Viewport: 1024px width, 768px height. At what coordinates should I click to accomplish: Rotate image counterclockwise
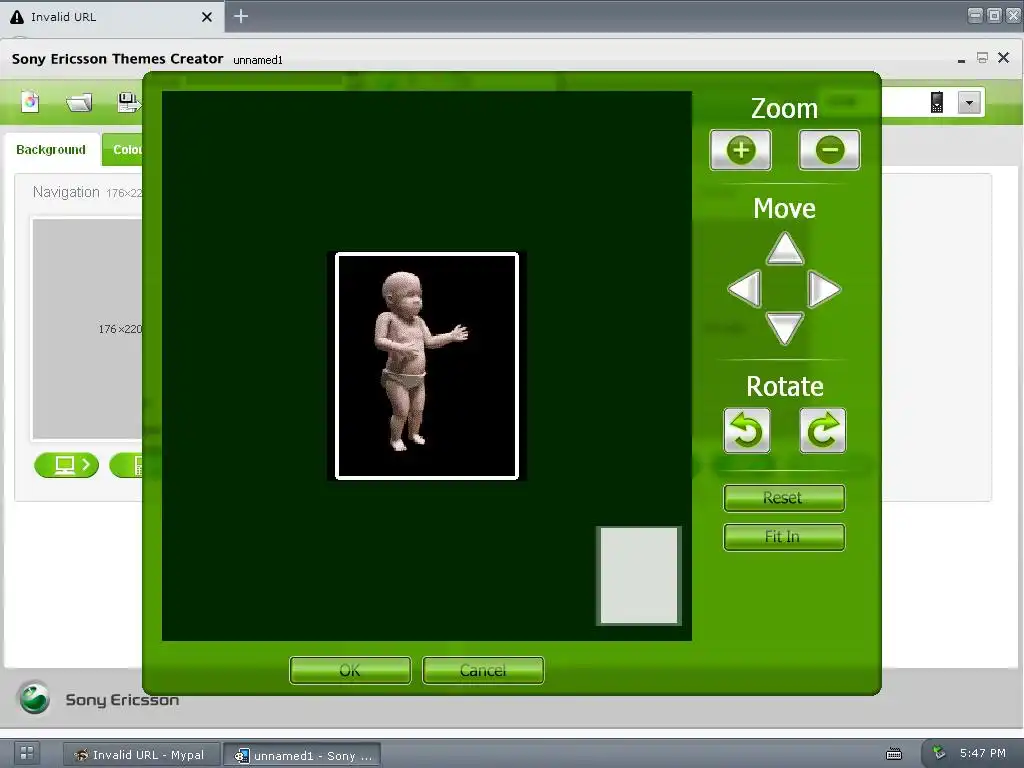pos(746,431)
